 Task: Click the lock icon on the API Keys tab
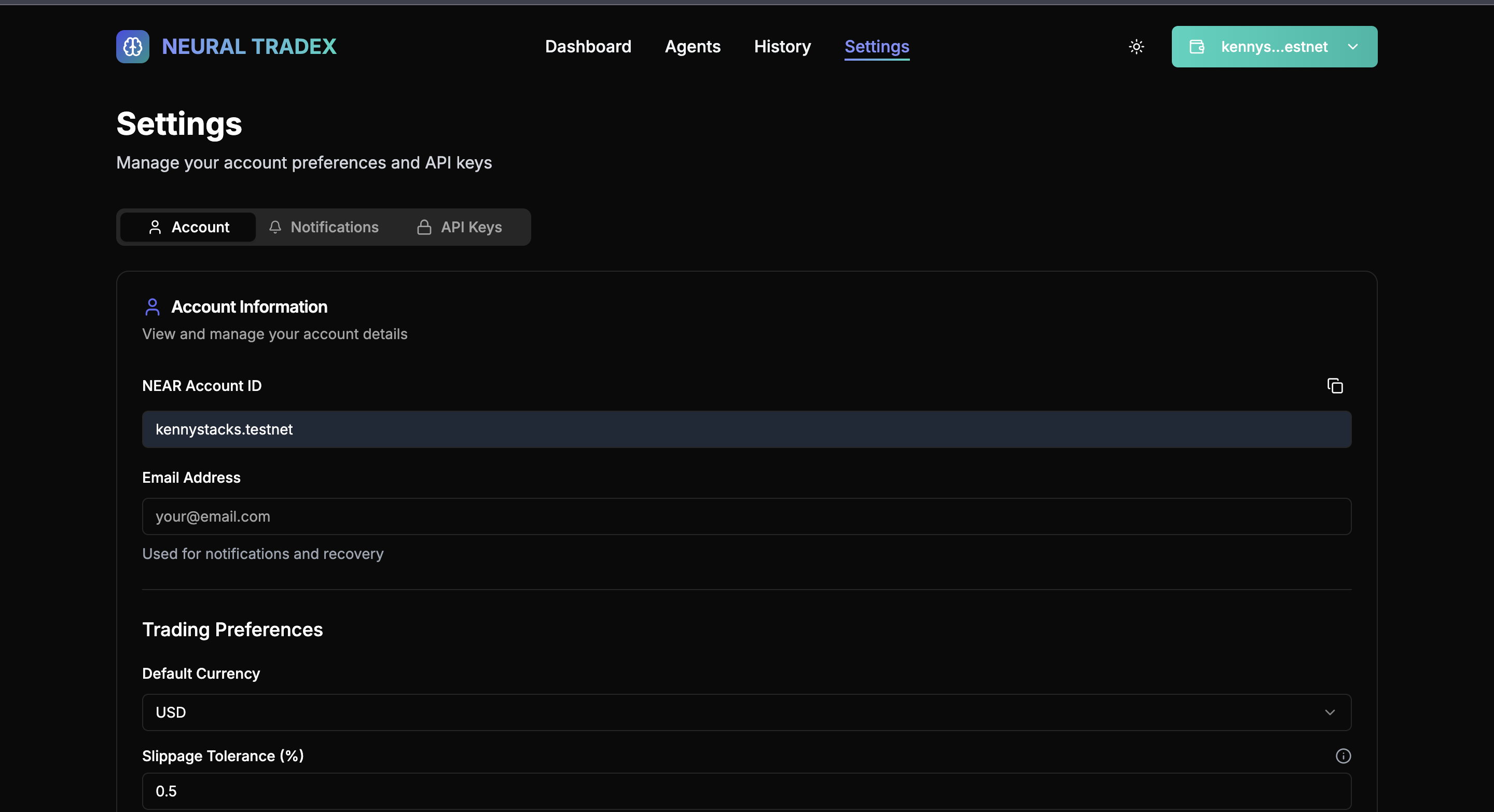click(424, 227)
